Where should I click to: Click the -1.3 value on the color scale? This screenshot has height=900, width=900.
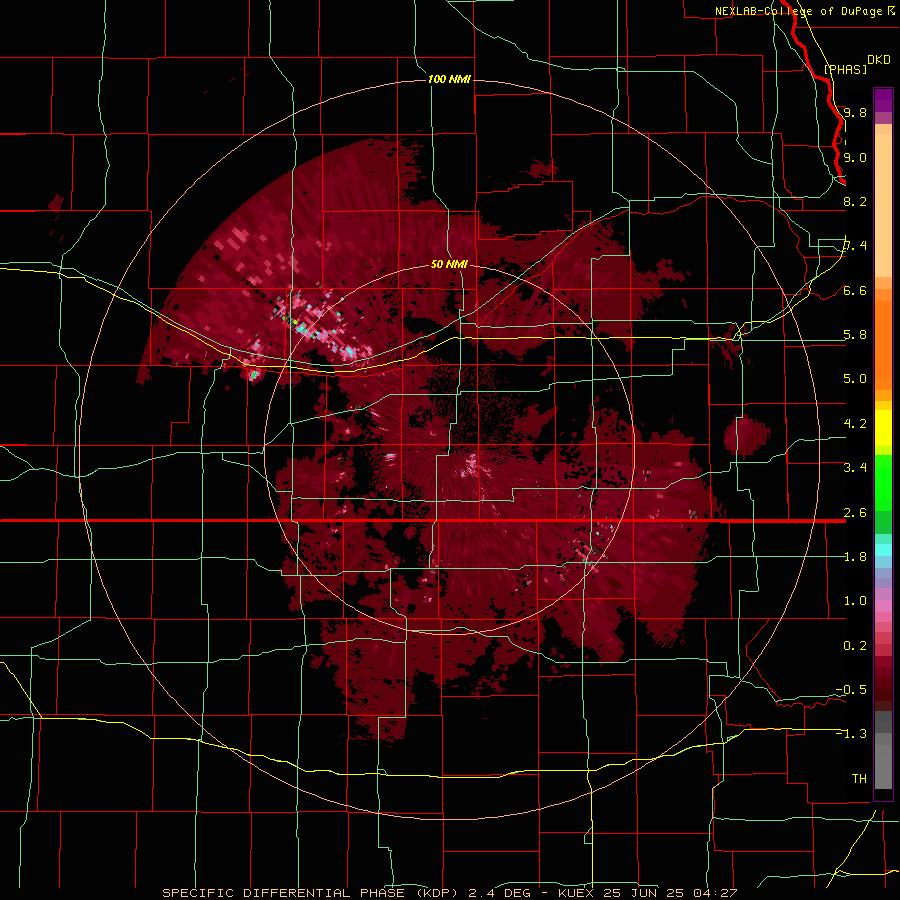[x=851, y=734]
